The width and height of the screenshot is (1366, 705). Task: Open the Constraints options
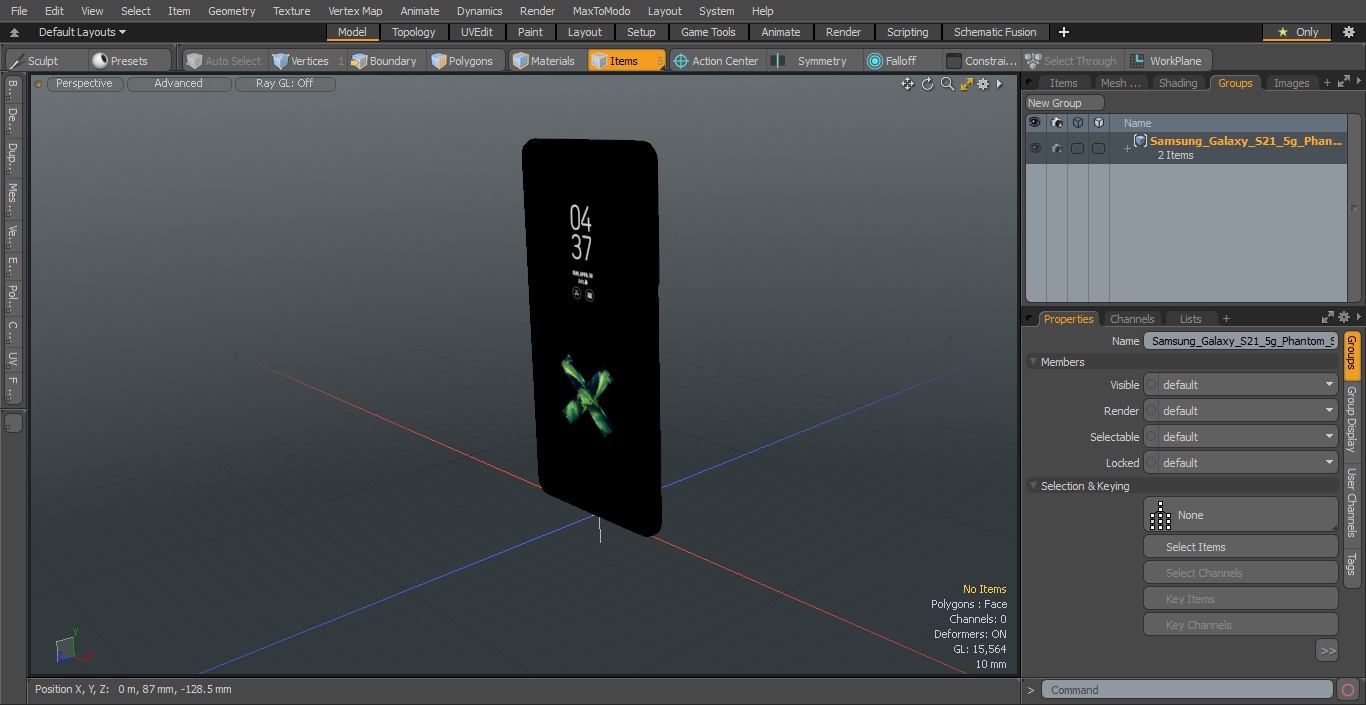point(981,61)
